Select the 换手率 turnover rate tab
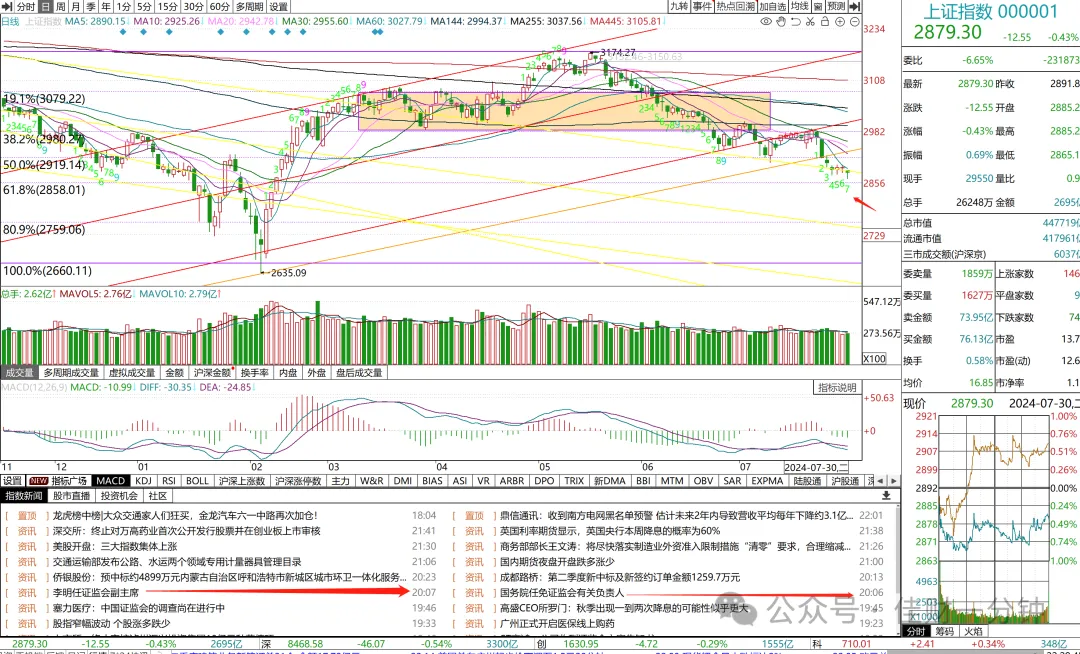Screen dimensions: 1080x654 tap(255, 372)
